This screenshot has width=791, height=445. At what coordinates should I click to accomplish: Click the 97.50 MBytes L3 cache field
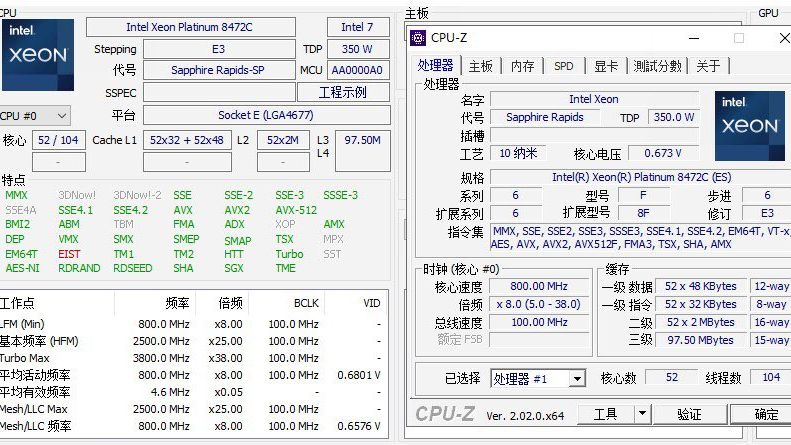[x=700, y=340]
